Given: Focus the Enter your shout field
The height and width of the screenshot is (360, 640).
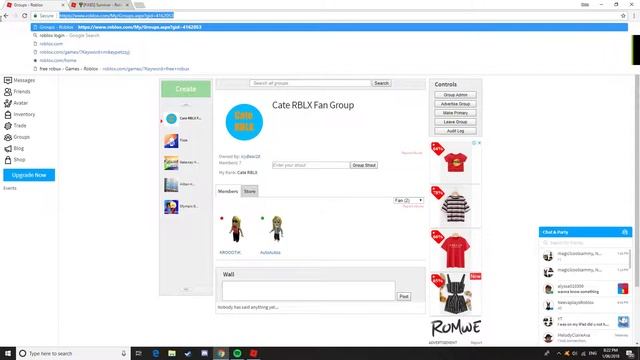Looking at the screenshot, I should 311,165.
